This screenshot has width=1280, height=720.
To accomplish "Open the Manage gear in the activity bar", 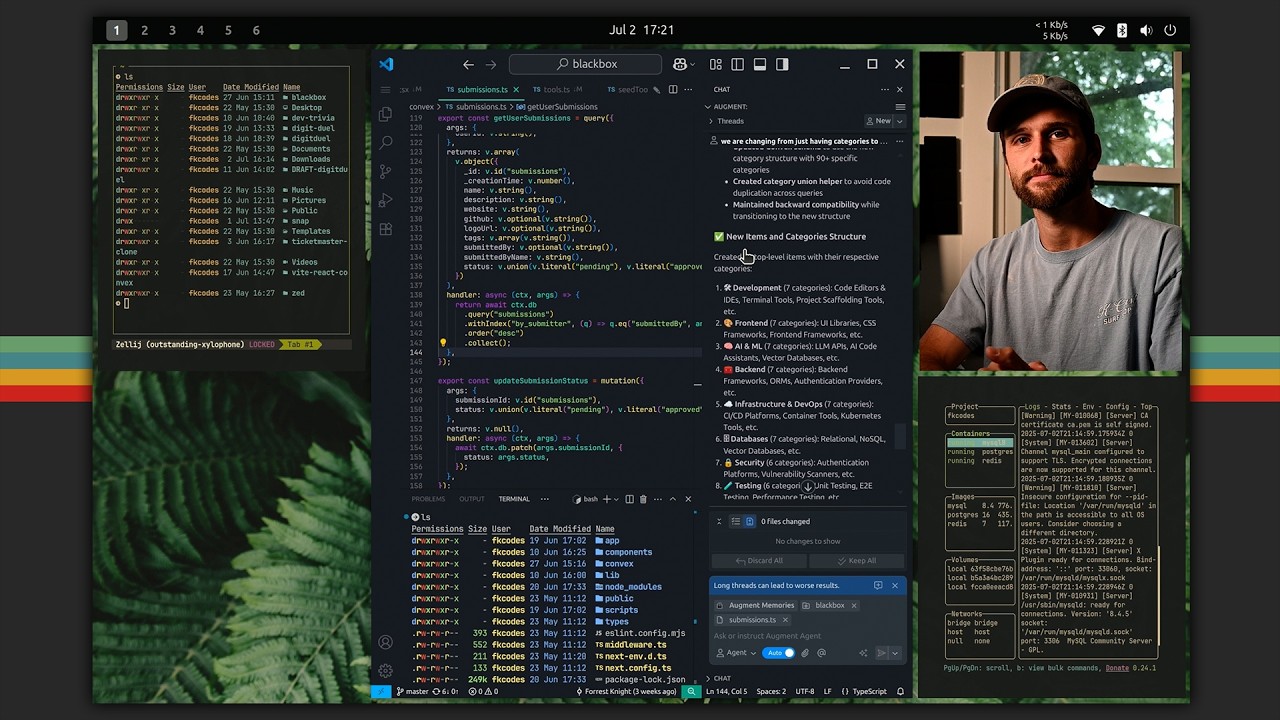I will click(x=385, y=670).
